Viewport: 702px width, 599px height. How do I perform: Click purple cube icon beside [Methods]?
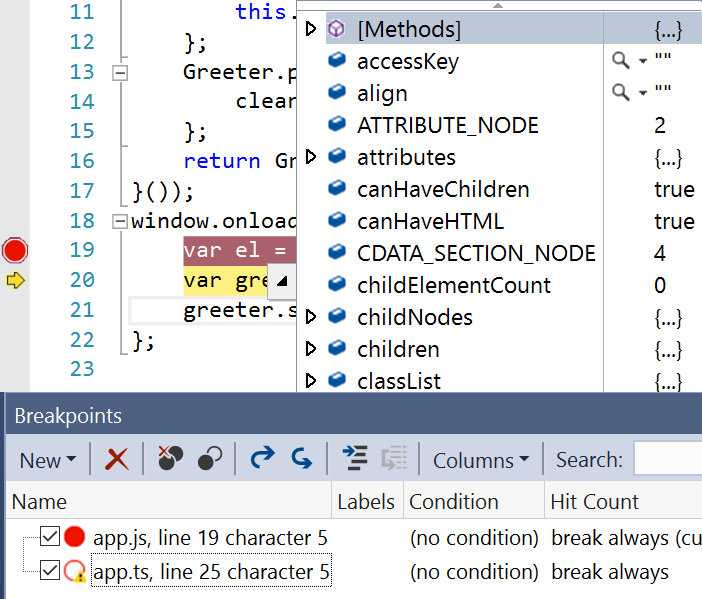[336, 29]
